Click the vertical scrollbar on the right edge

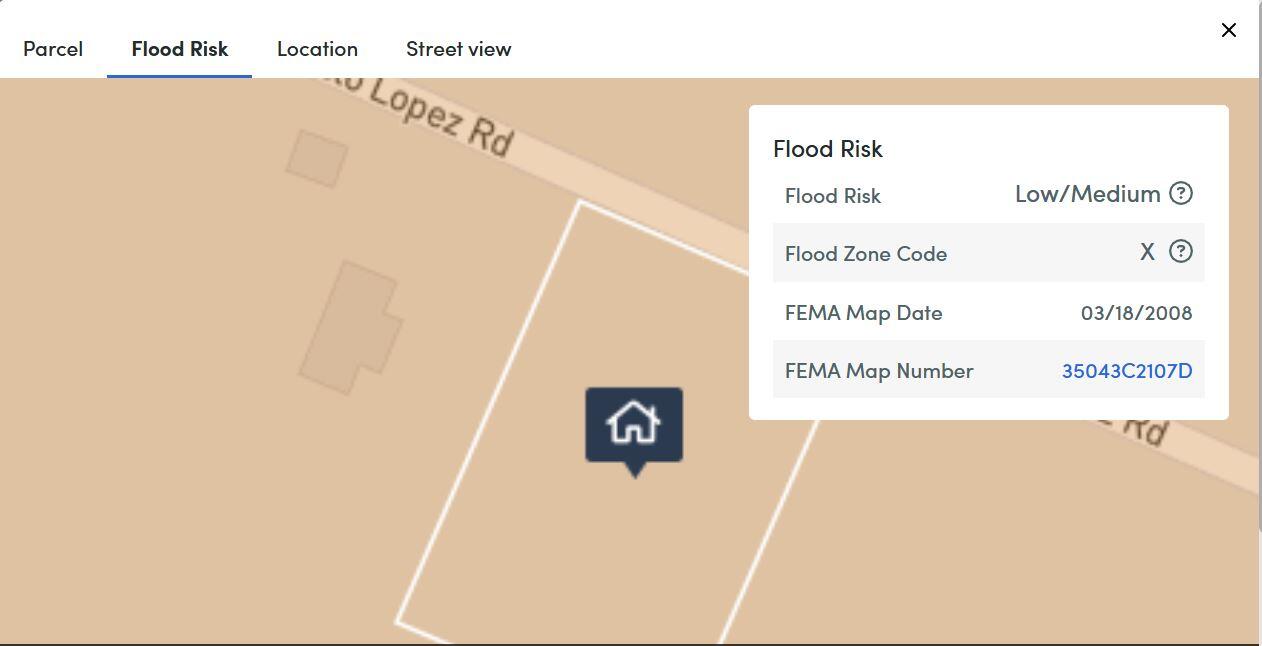(x=1258, y=300)
